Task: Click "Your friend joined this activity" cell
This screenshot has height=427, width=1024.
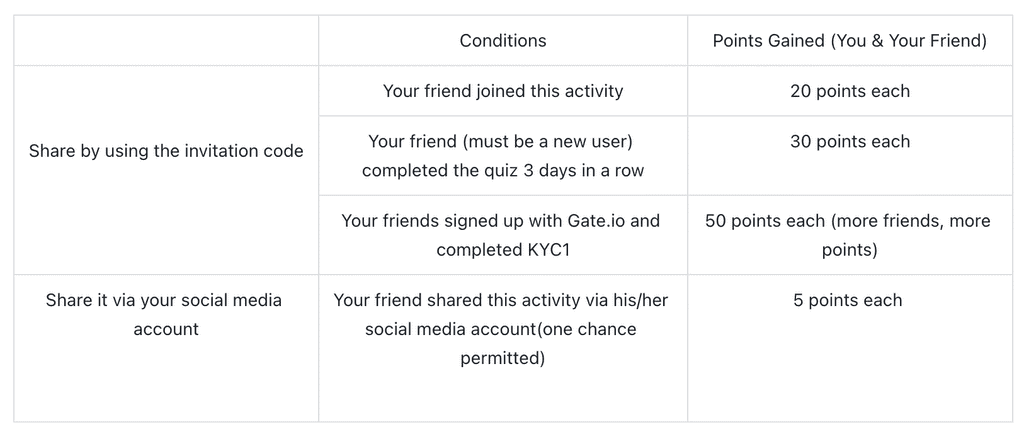Action: coord(503,91)
